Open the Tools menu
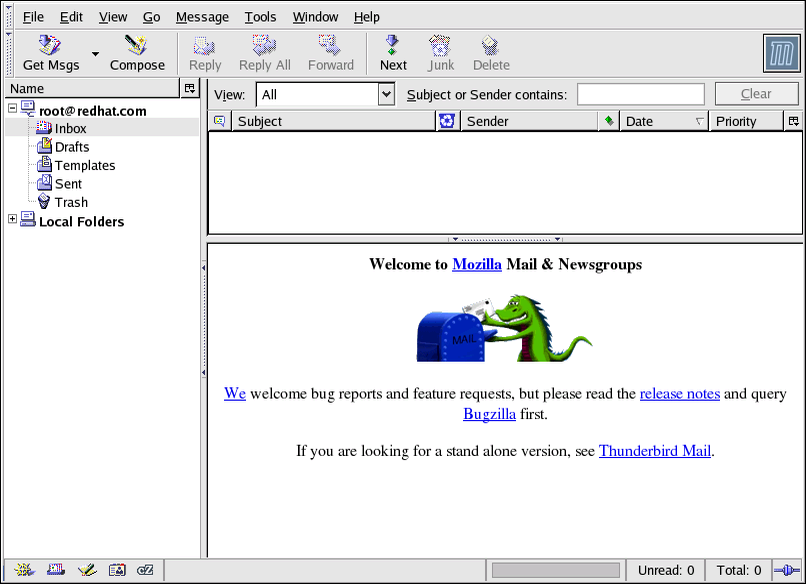This screenshot has width=806, height=584. click(260, 17)
